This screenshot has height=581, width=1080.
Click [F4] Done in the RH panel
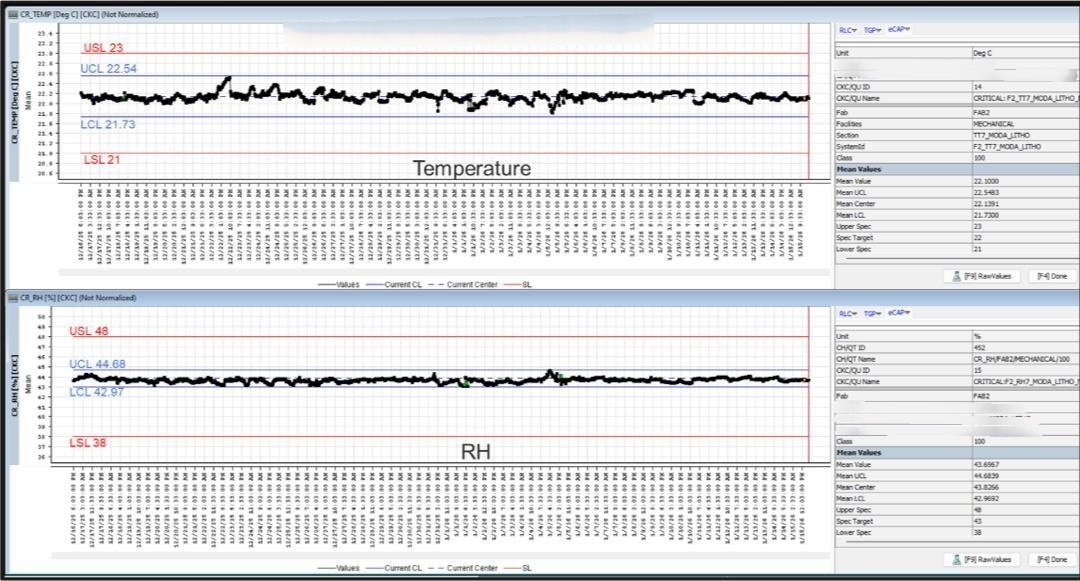tap(1051, 560)
